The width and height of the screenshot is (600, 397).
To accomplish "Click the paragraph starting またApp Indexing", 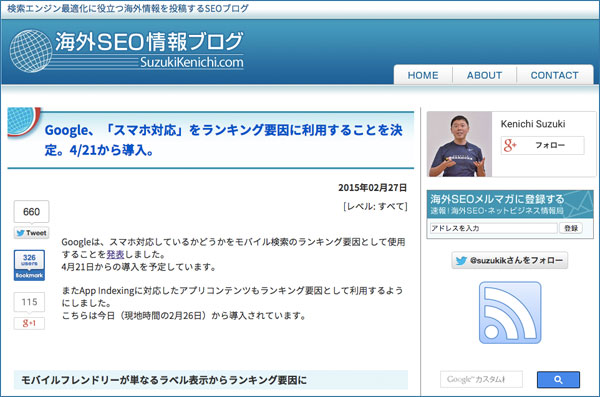I will [232, 297].
